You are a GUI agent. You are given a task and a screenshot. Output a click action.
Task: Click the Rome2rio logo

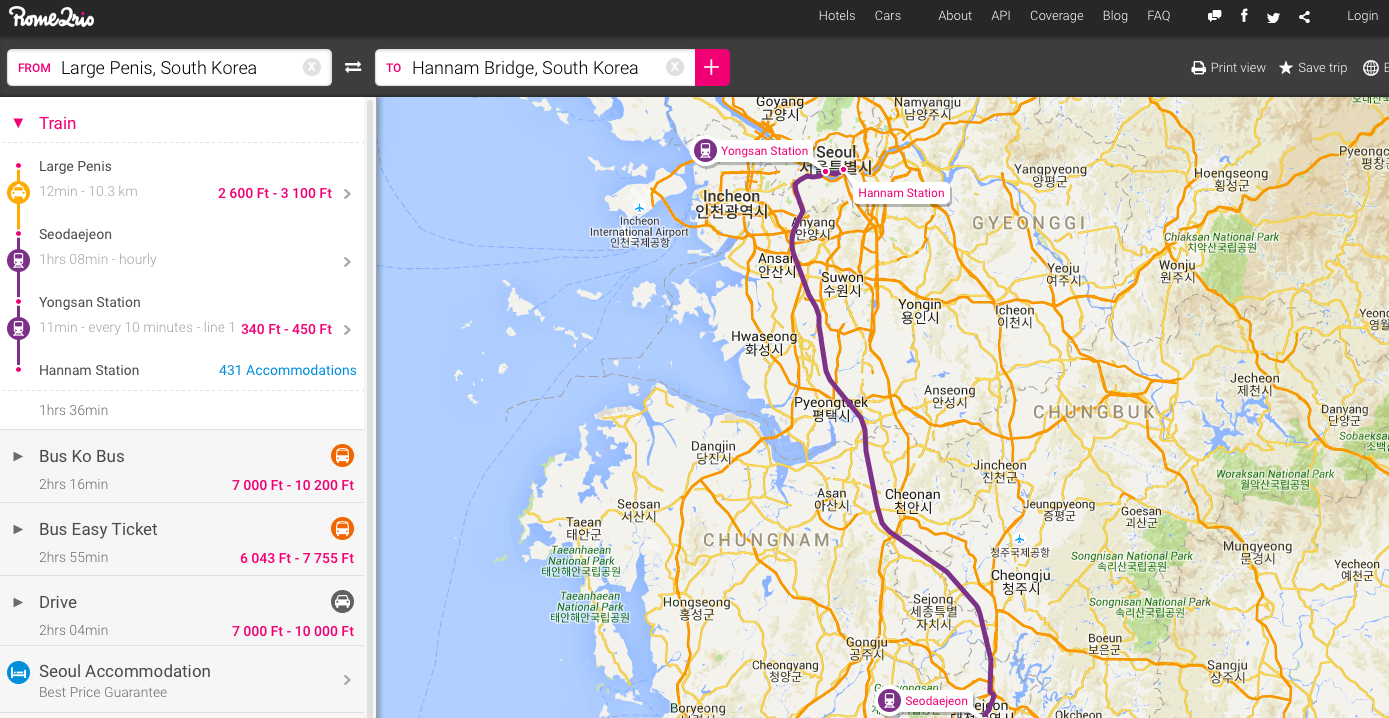(54, 16)
